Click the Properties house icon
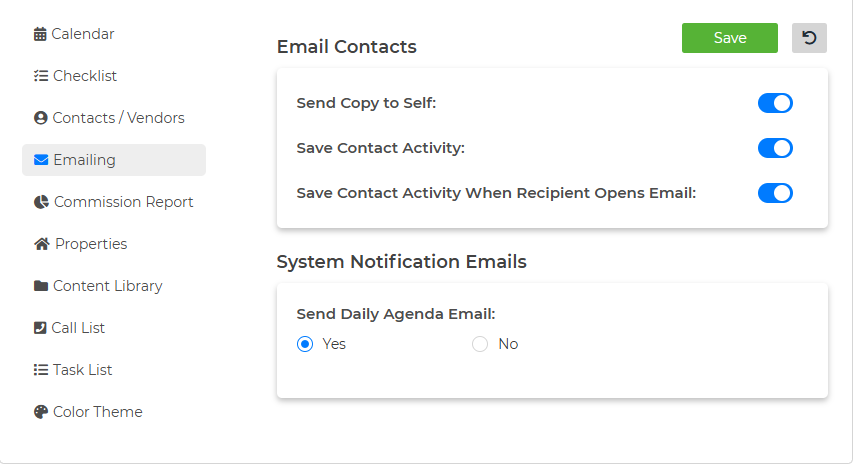 coord(42,244)
